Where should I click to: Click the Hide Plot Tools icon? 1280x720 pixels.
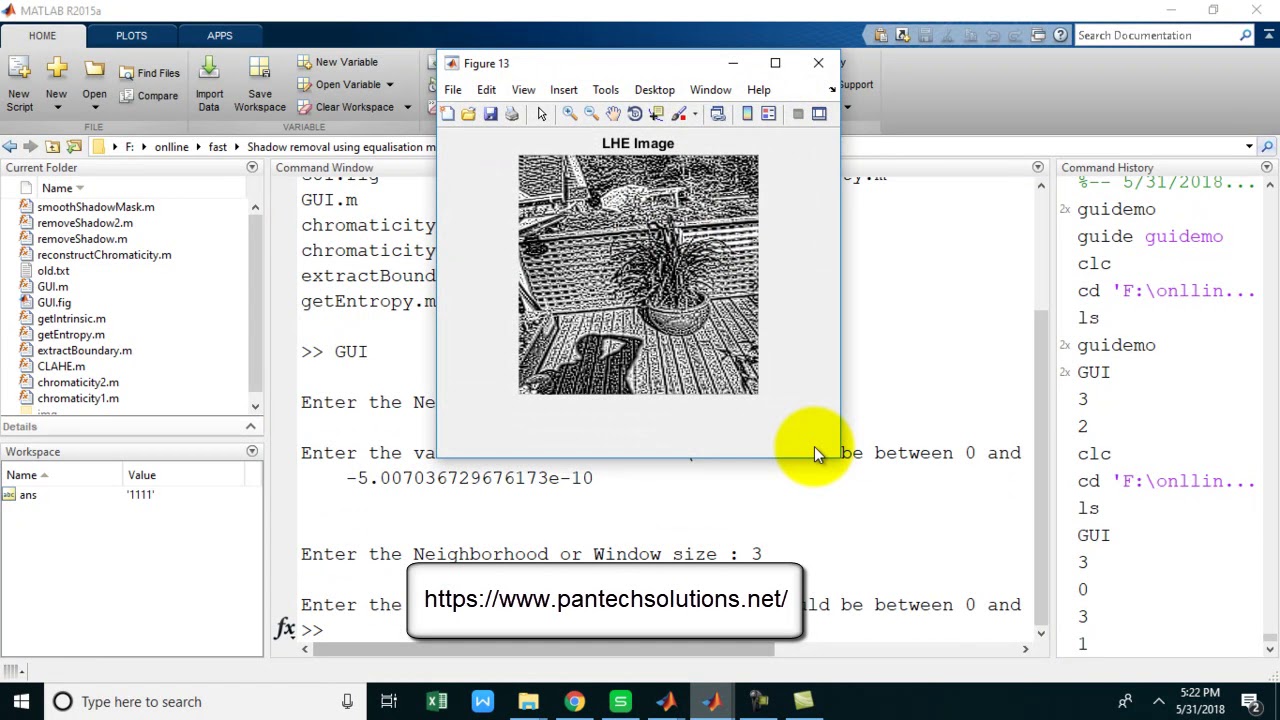[x=798, y=114]
